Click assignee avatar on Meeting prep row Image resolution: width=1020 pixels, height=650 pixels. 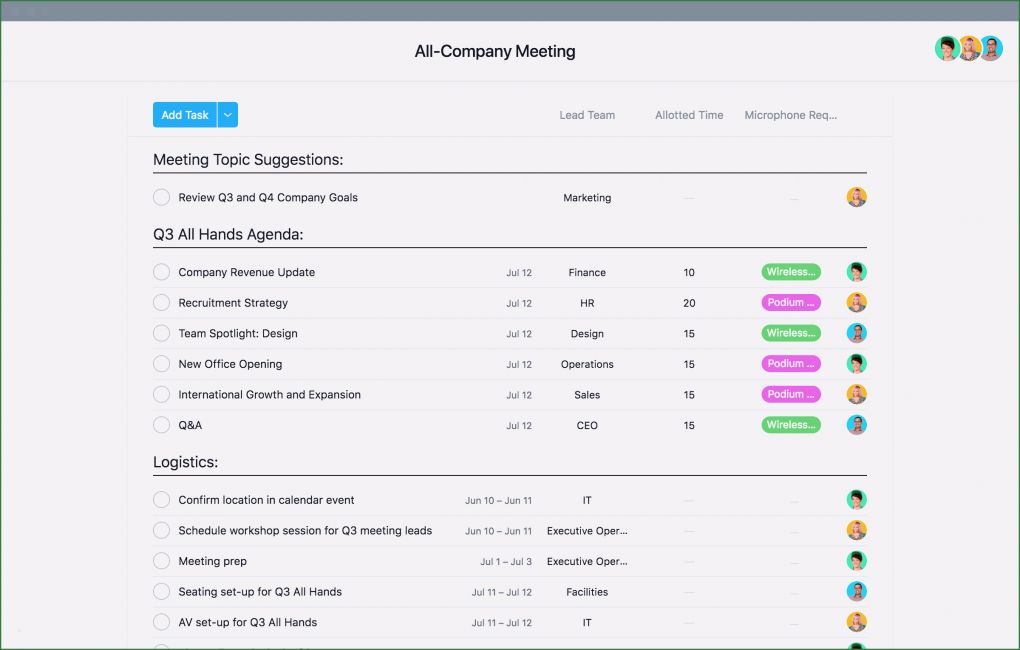[856, 561]
